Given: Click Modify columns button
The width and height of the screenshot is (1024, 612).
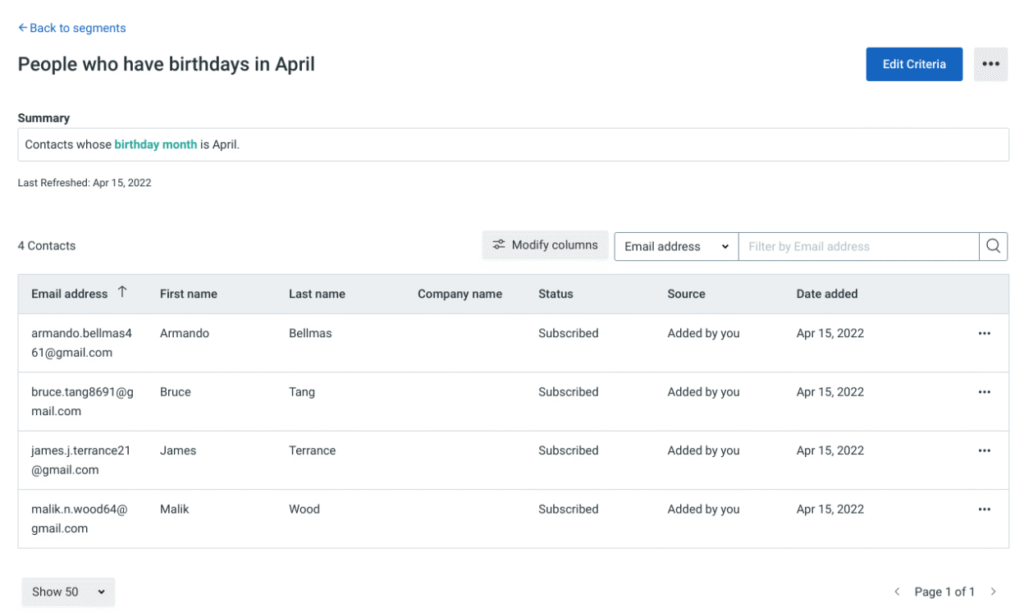Looking at the screenshot, I should [545, 245].
